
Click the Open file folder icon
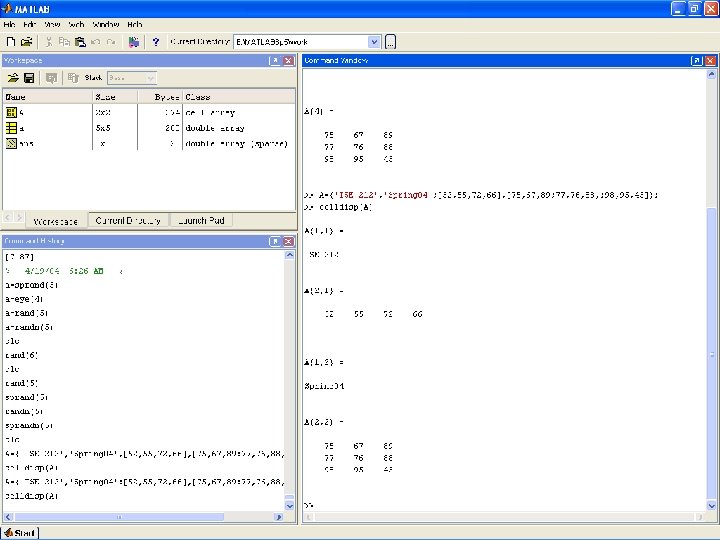pos(27,42)
